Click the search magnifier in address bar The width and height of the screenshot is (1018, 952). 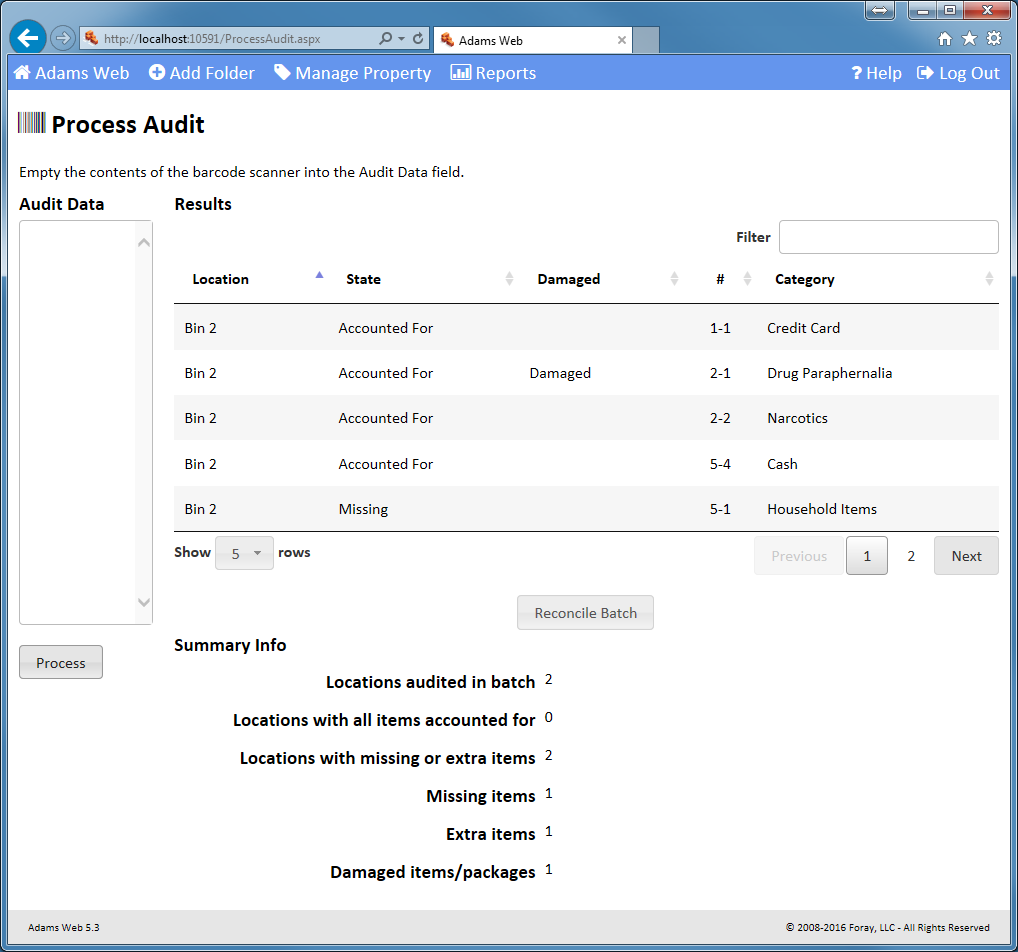click(386, 39)
